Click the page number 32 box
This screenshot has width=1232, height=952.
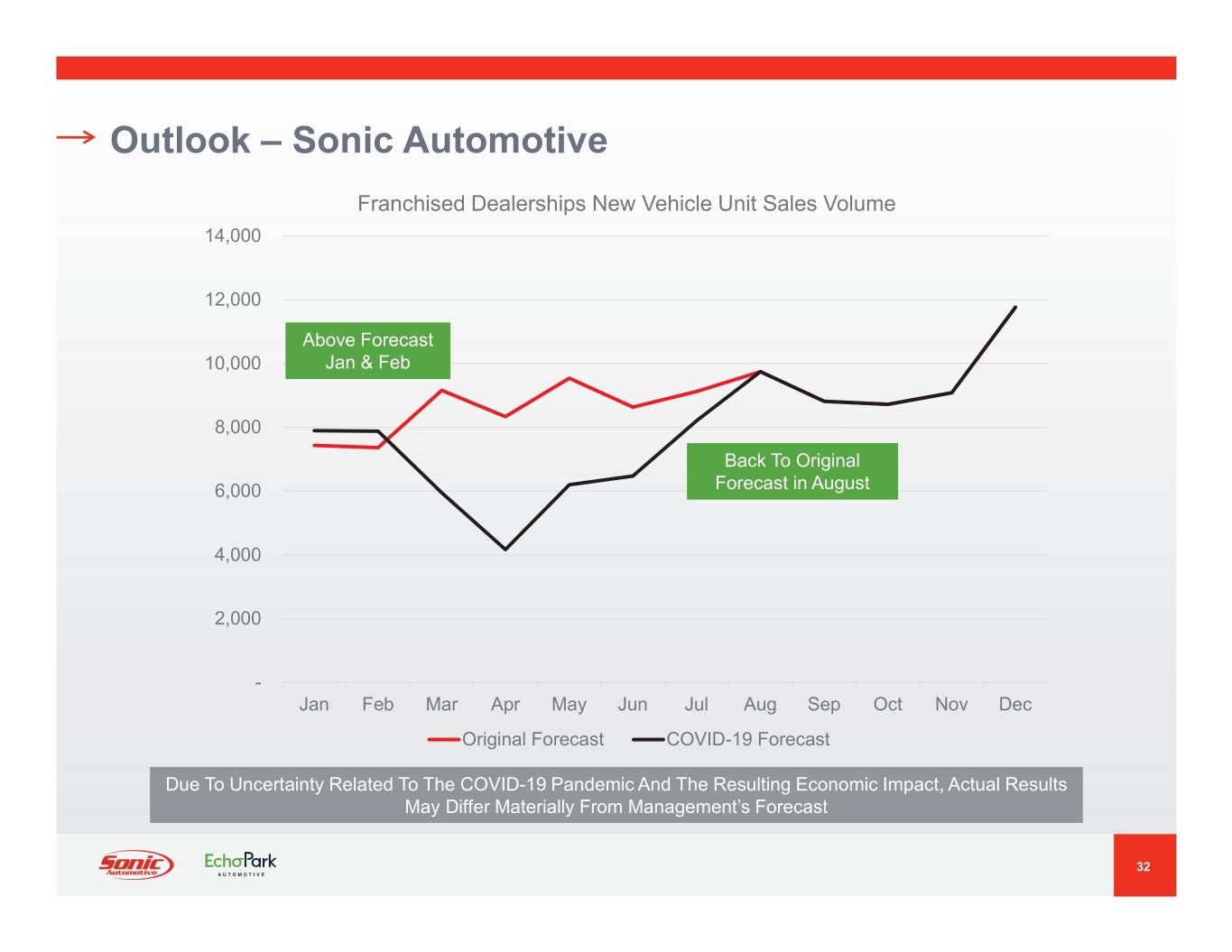click(1144, 865)
